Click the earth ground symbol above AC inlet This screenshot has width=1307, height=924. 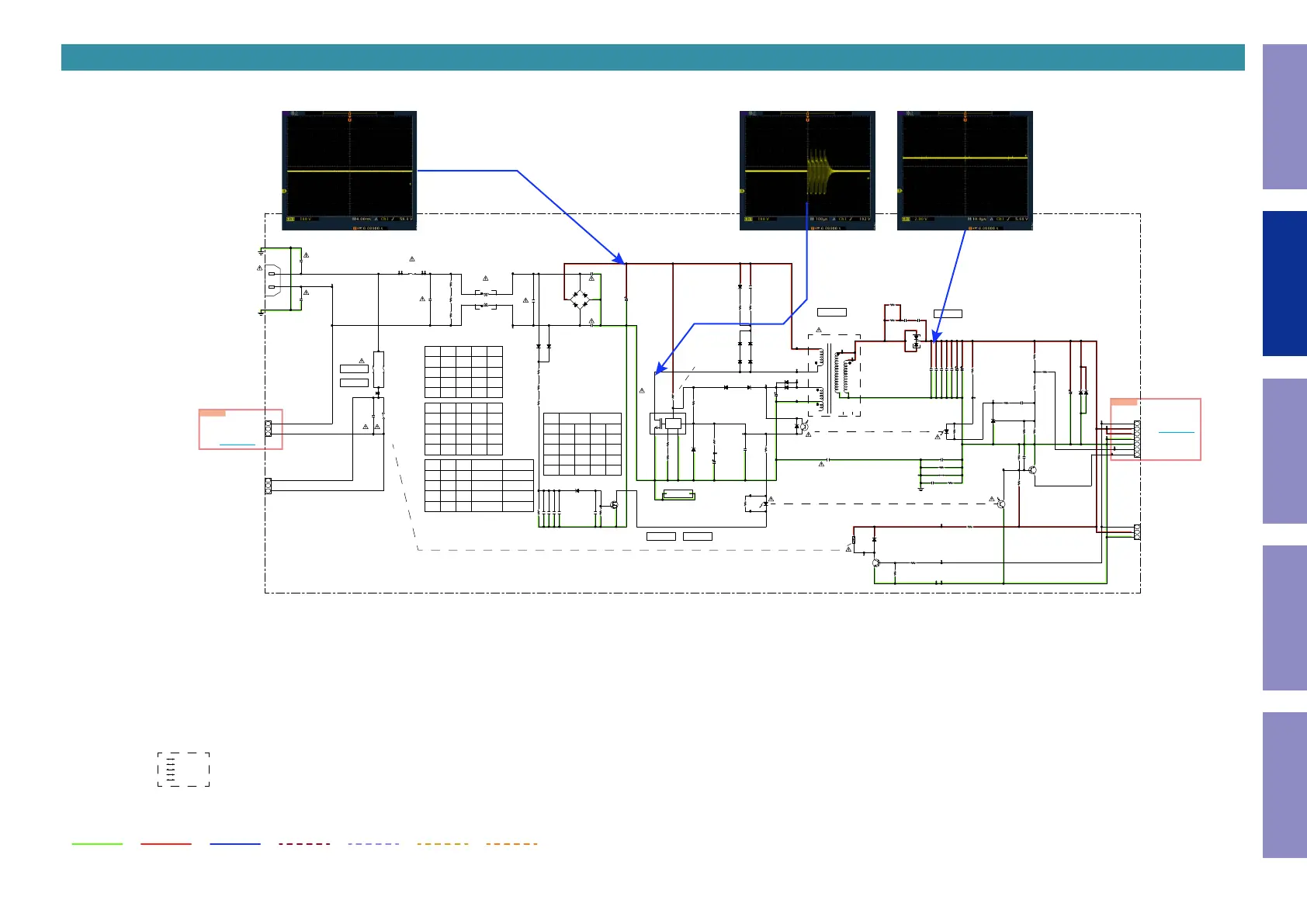click(x=262, y=251)
